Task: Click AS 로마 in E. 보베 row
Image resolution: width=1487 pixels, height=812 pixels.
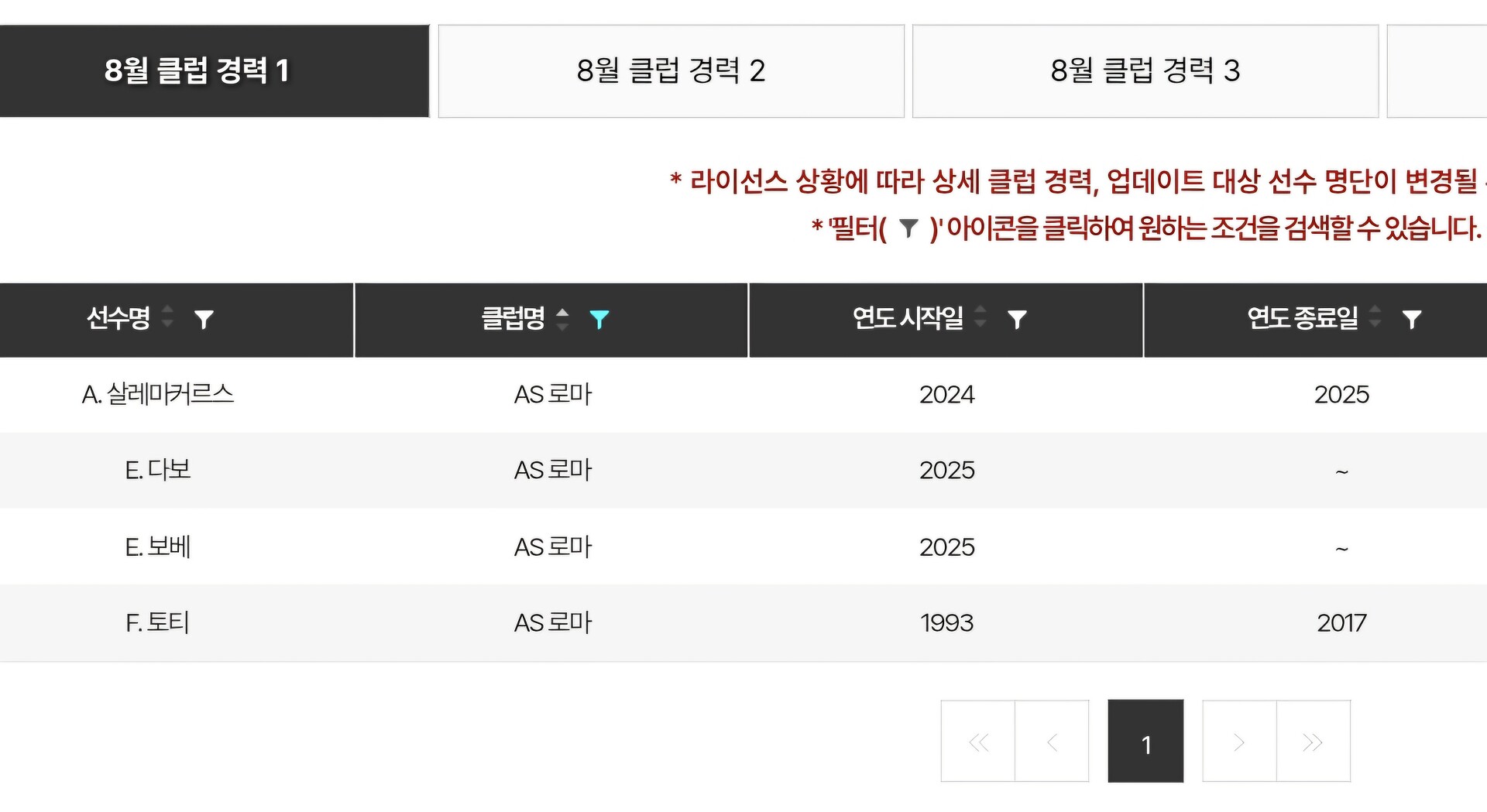Action: tap(553, 547)
